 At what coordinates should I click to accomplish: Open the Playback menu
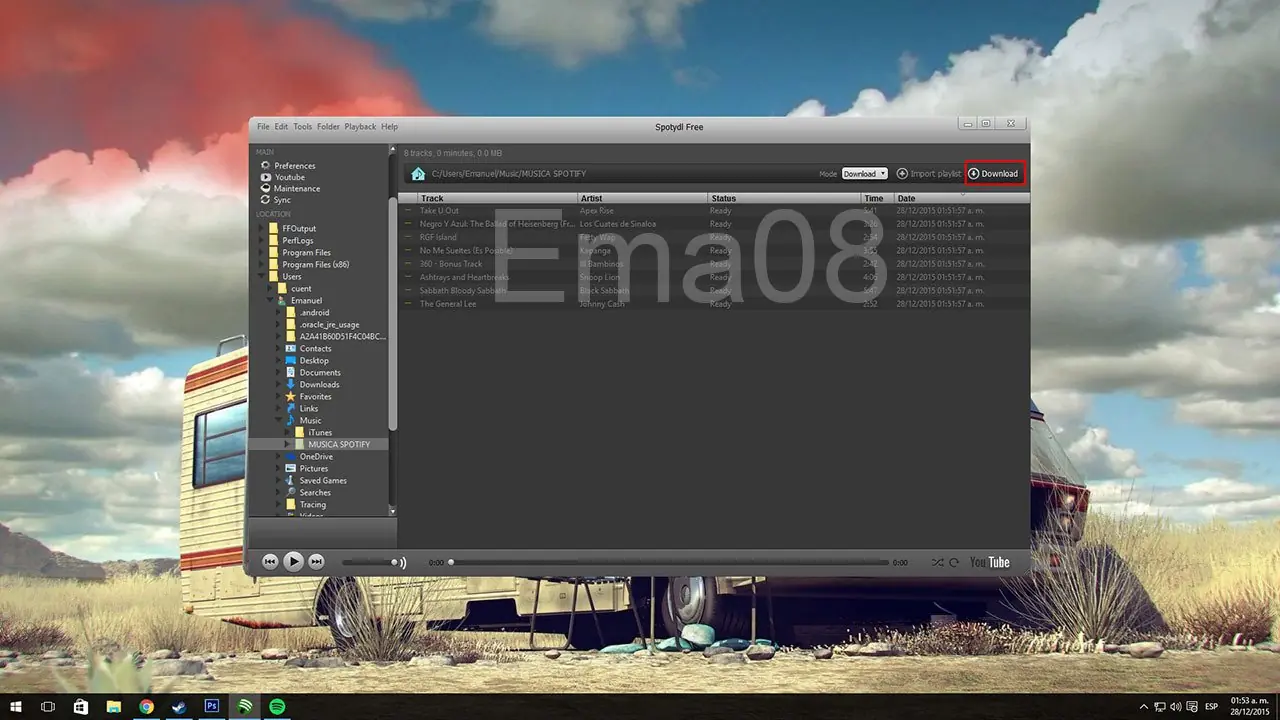point(360,127)
